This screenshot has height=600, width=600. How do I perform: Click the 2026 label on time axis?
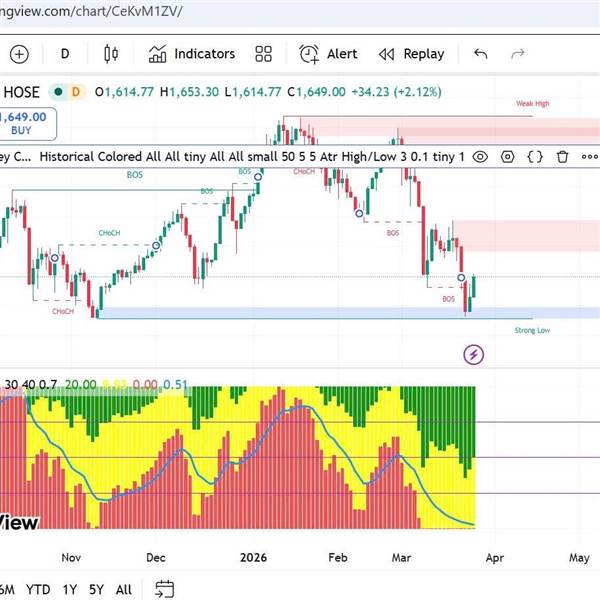[x=253, y=558]
